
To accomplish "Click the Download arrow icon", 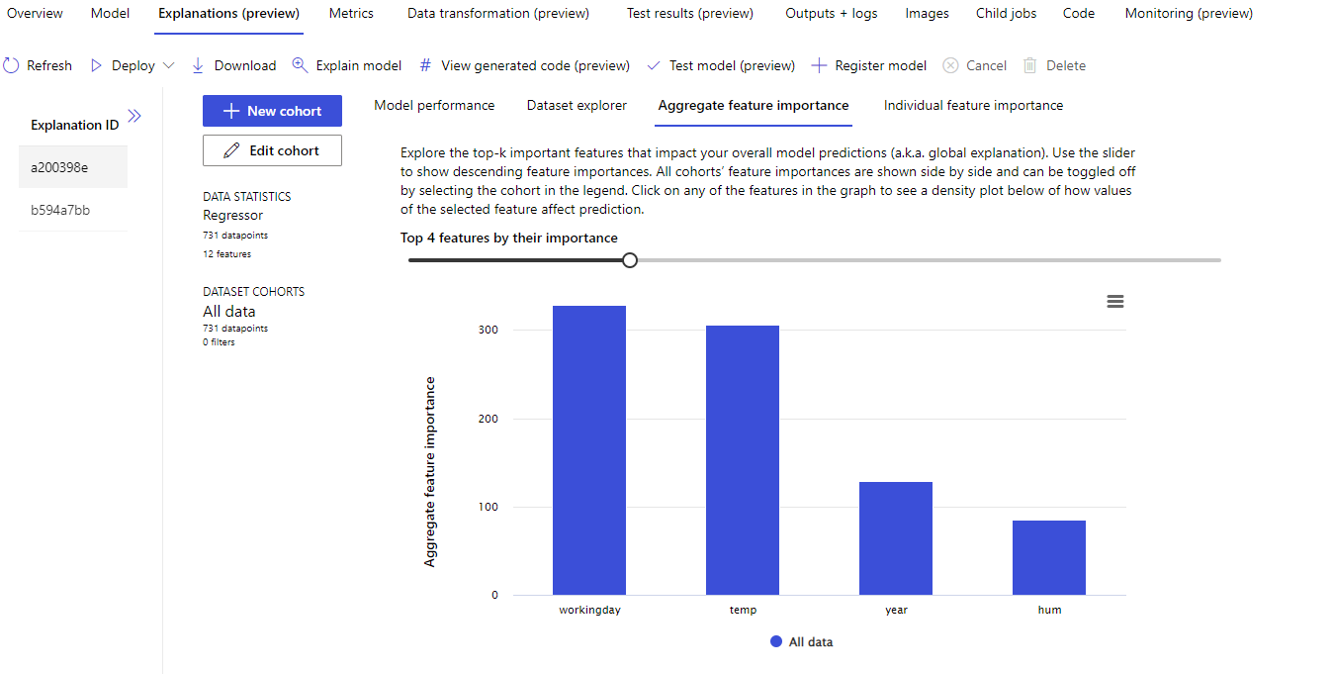I will tap(197, 65).
